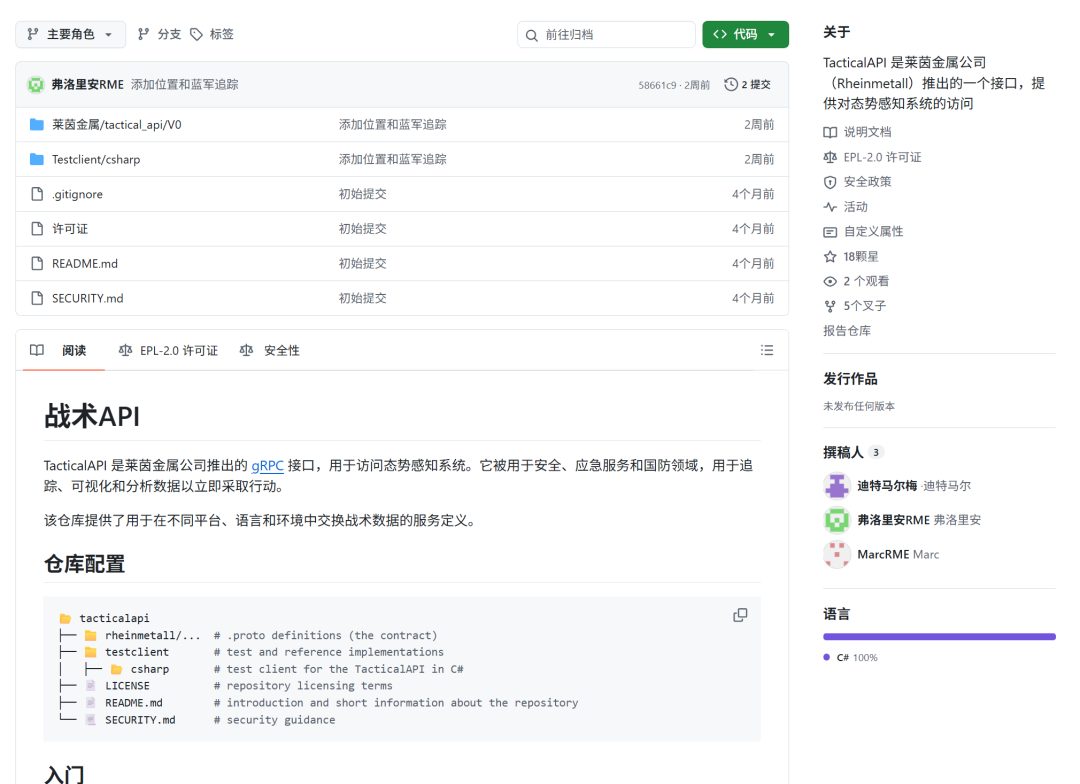Image resolution: width=1080 pixels, height=784 pixels.
Task: Open the README outline list icon
Action: 767,350
